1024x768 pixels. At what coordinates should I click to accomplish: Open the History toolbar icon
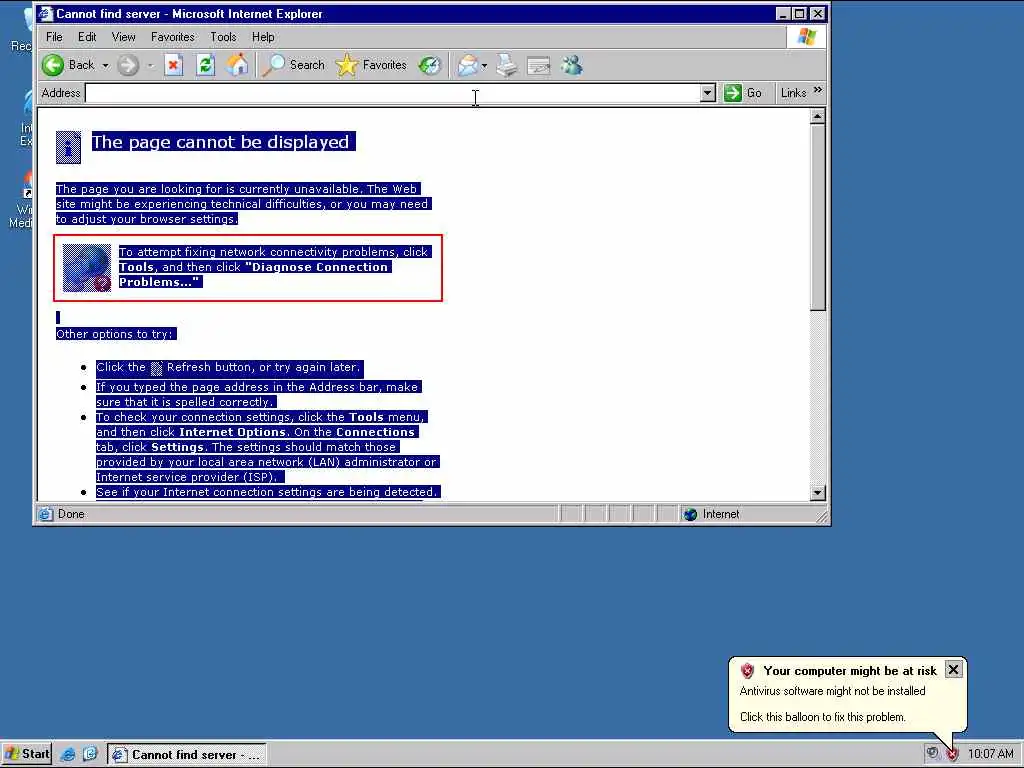(x=430, y=65)
